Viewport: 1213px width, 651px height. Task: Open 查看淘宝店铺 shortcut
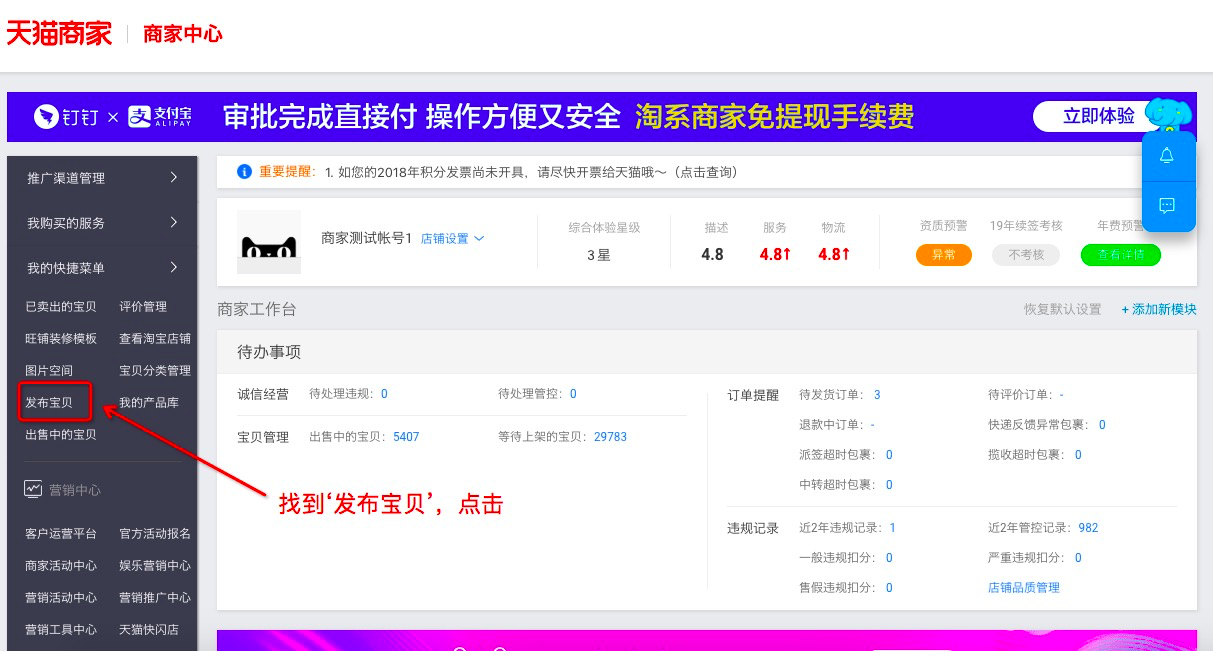pos(155,339)
